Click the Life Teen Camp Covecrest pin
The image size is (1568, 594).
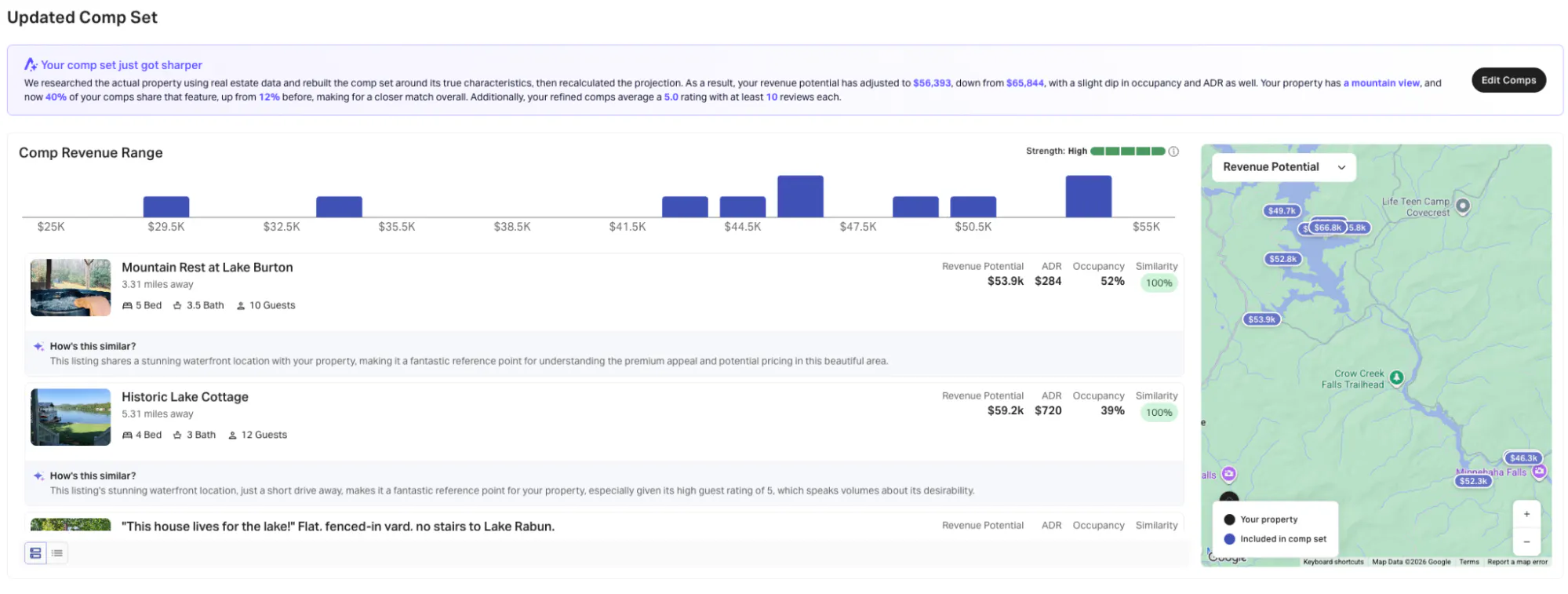[1463, 206]
